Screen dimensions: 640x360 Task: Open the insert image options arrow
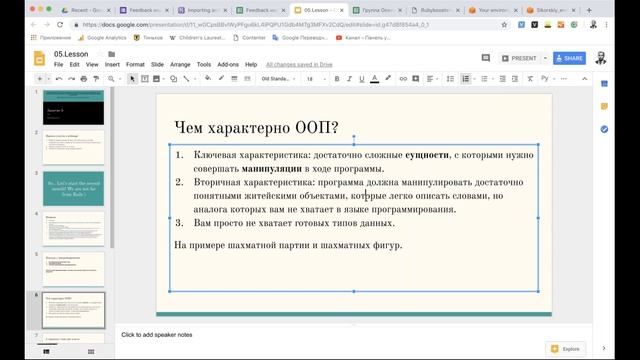tap(164, 79)
